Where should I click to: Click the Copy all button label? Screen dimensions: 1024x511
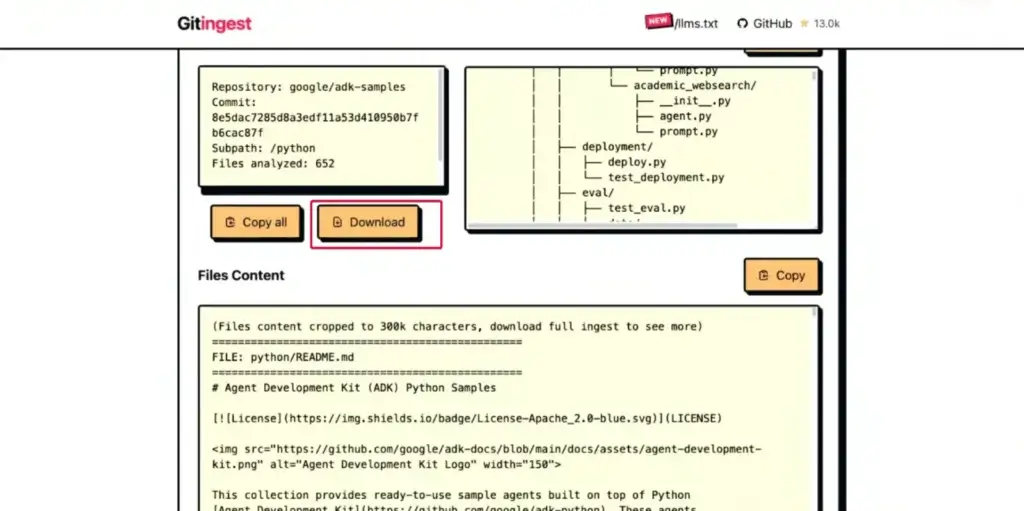tap(264, 222)
